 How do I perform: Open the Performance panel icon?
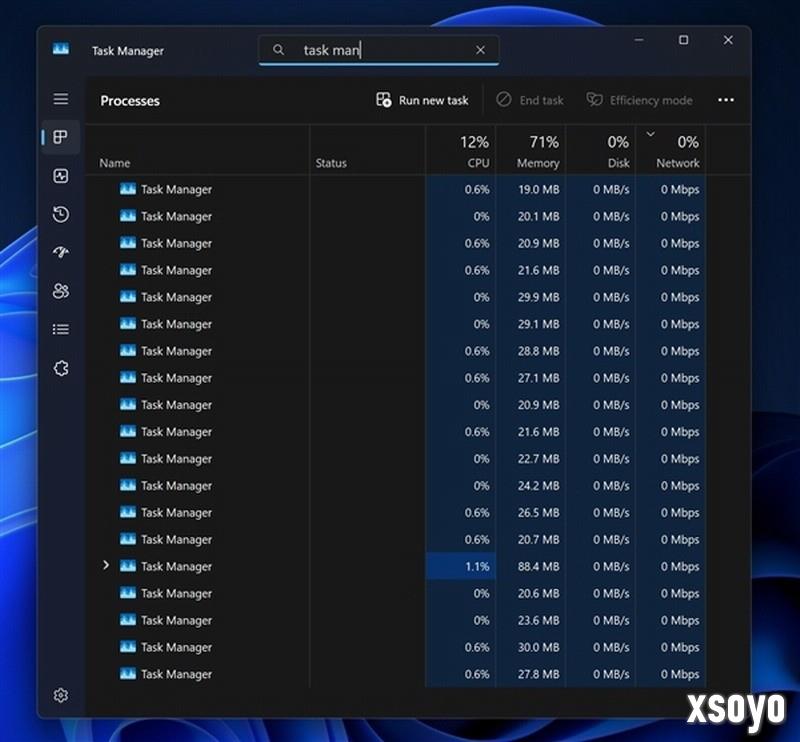coord(60,176)
